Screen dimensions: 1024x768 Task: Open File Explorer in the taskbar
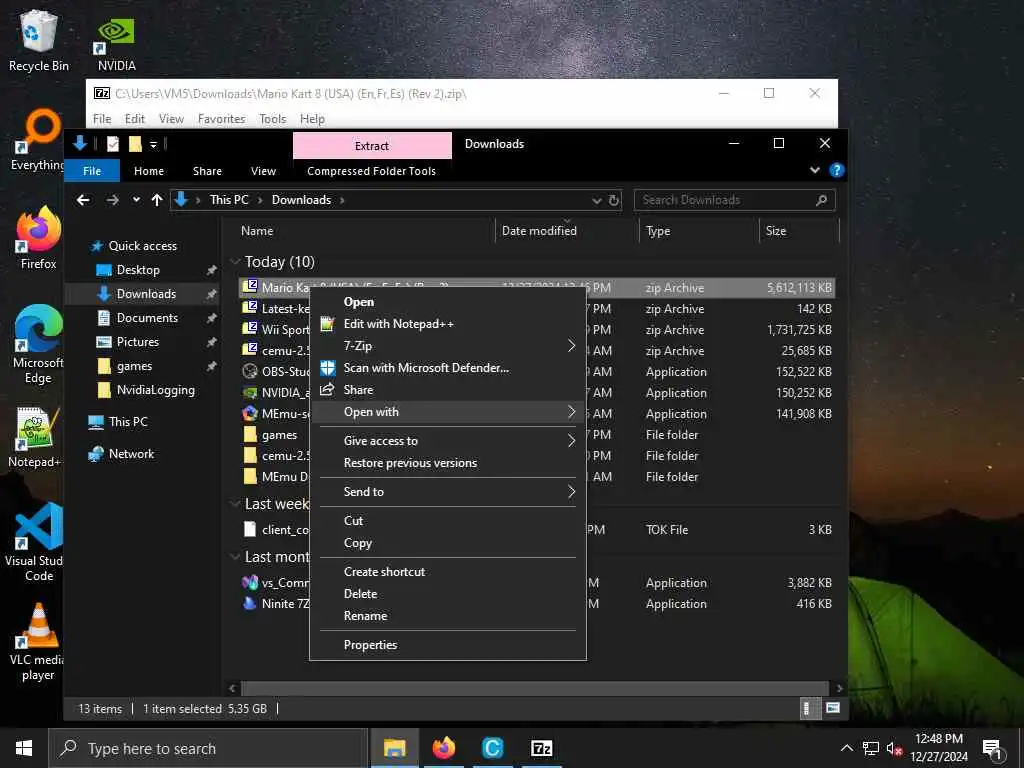coord(394,748)
